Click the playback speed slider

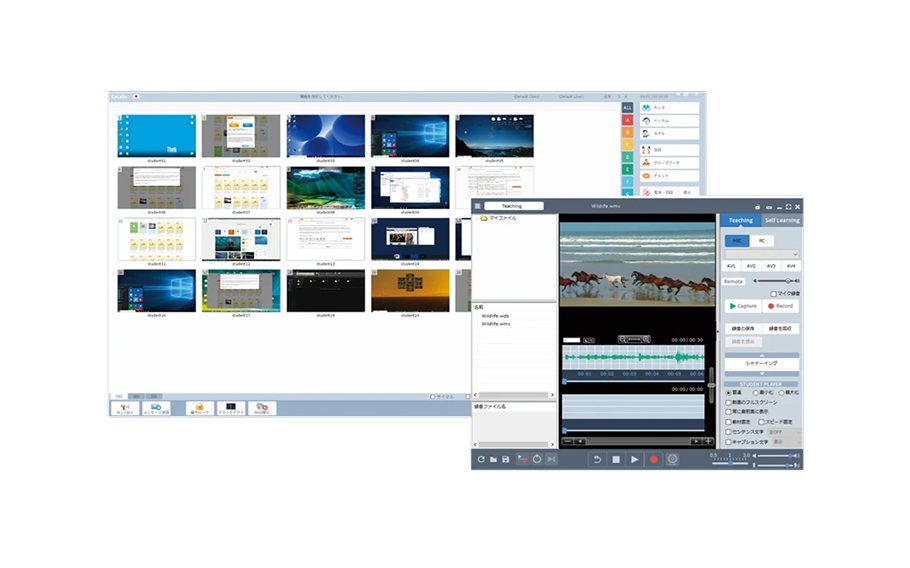730,462
